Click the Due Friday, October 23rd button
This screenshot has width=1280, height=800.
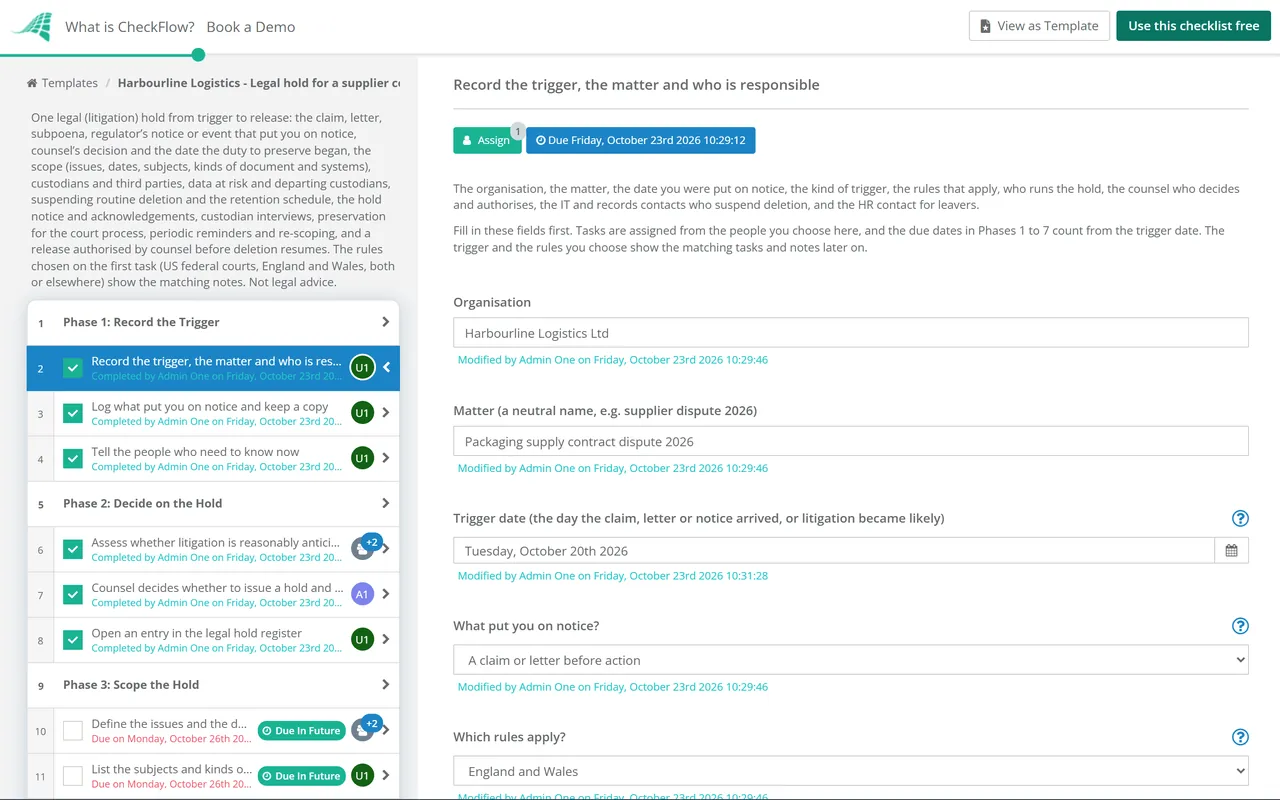641,141
